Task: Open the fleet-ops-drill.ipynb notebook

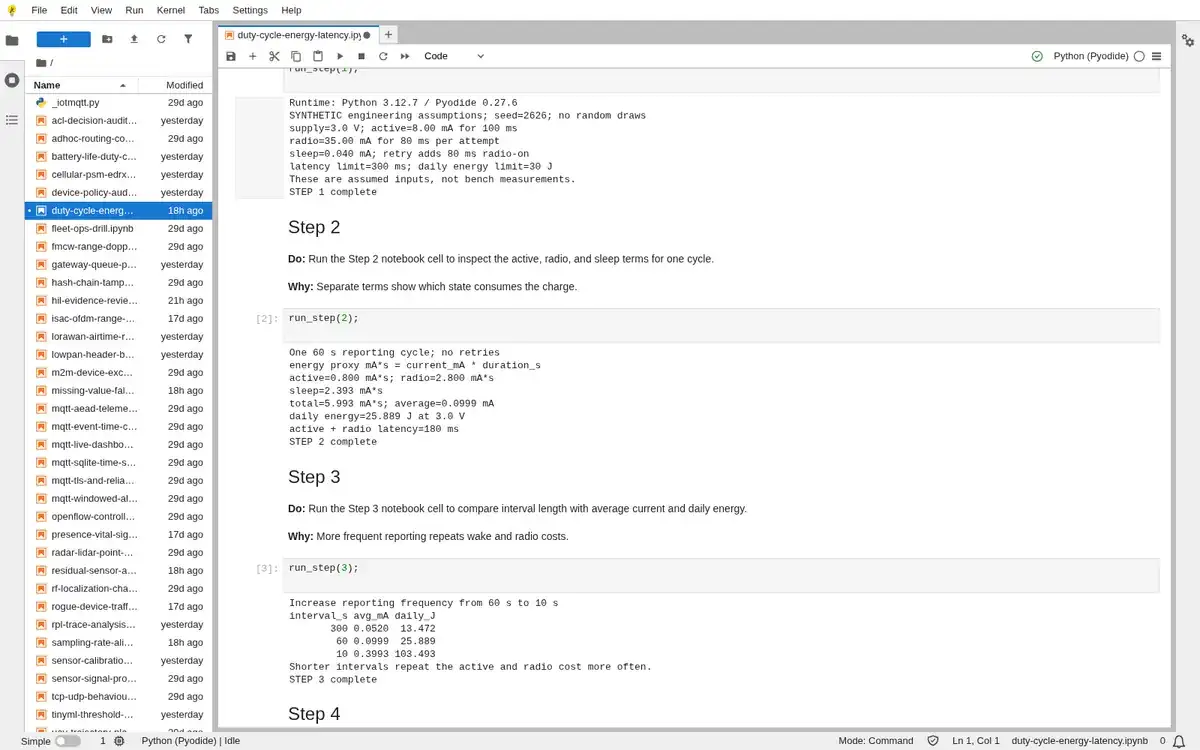Action: point(118,229)
